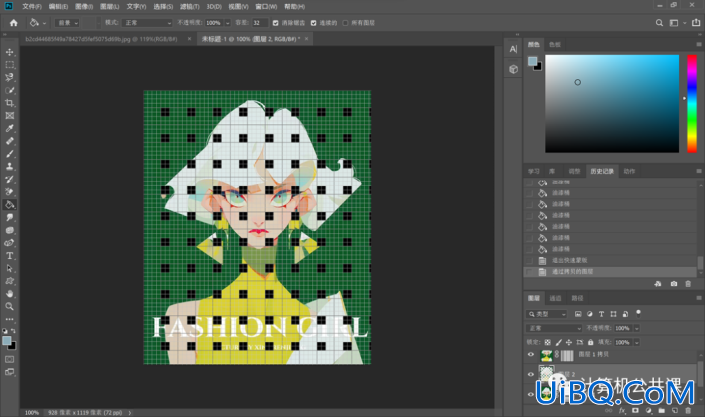
Task: Switch to the 动作 actions tab
Action: point(629,171)
